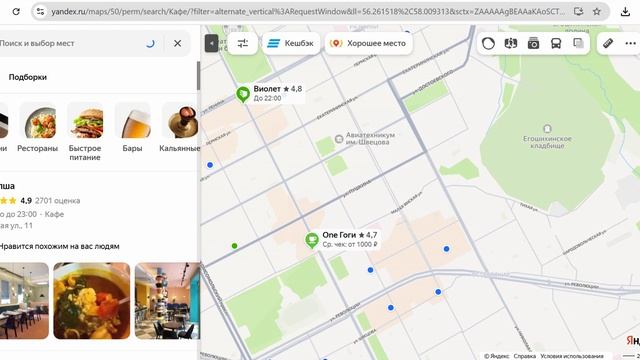Open the Подборки section
The height and width of the screenshot is (360, 640).
point(28,77)
